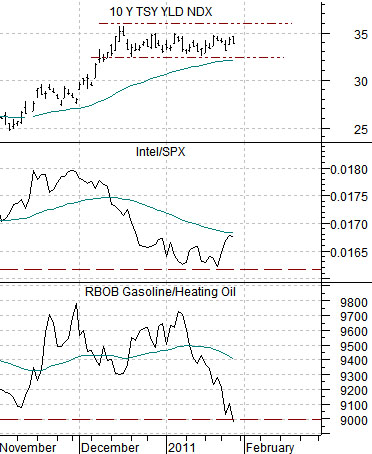This screenshot has height=454, width=372.
Task: Click the 30 value on yield axis
Action: coord(361,82)
